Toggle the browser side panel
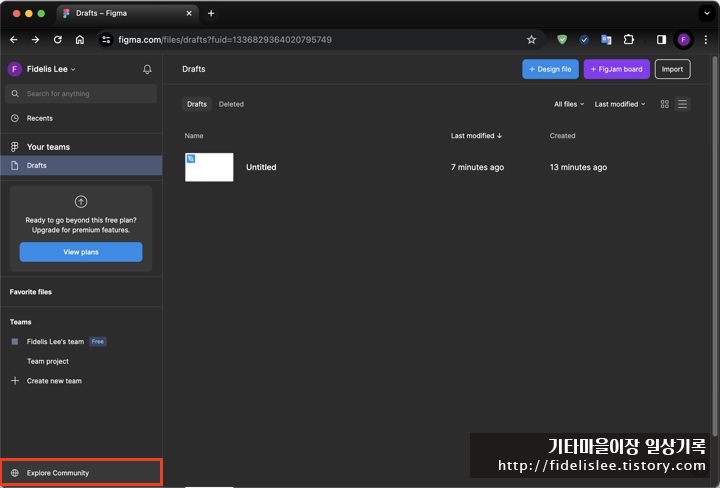The image size is (720, 488). [x=661, y=40]
